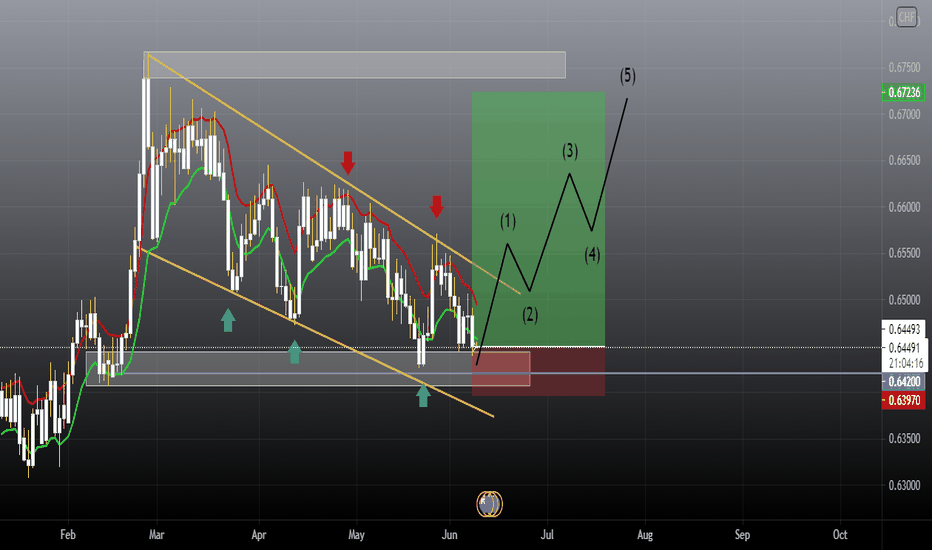Select the gray resistance rectangle near 0.67500
Screen dimensions: 932x550
(x=355, y=65)
